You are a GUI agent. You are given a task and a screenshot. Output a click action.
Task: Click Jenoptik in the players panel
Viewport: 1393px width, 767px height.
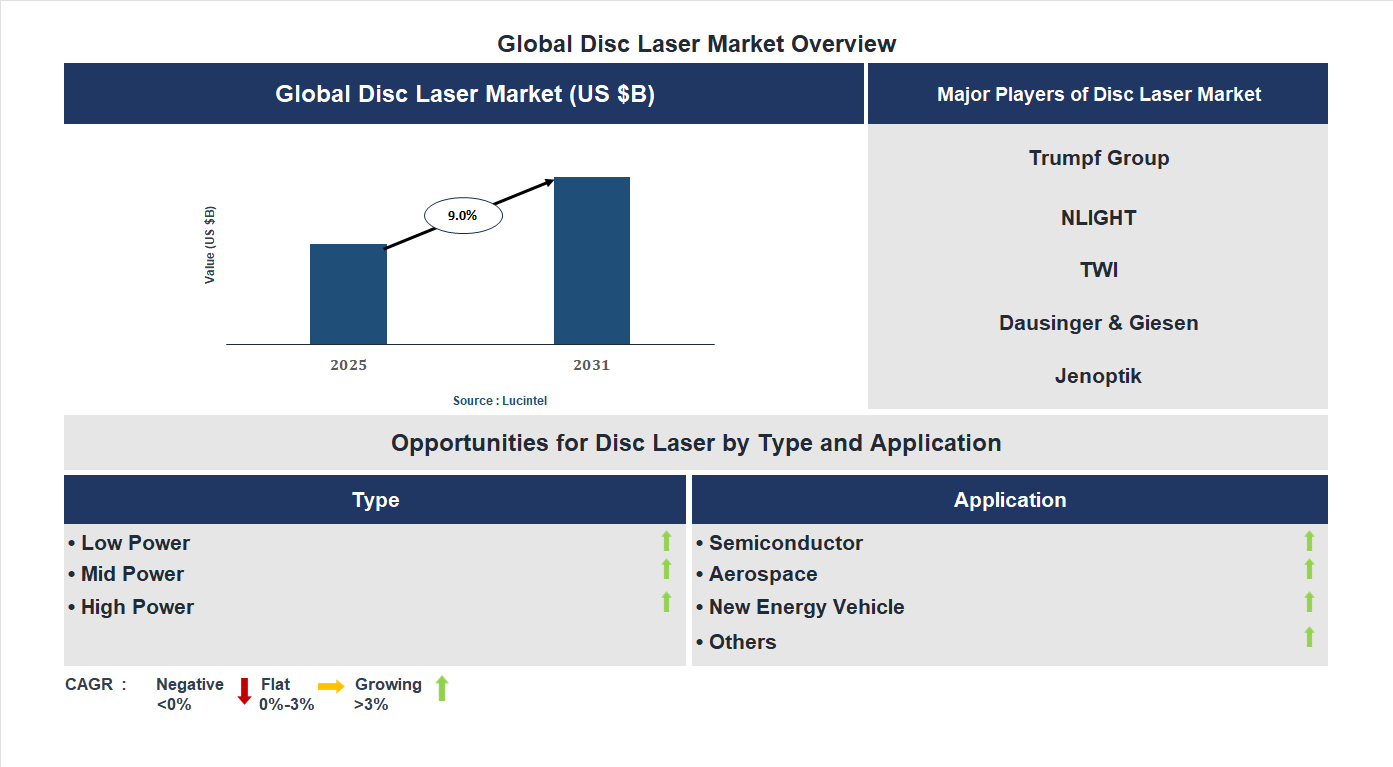pyautogui.click(x=1098, y=375)
